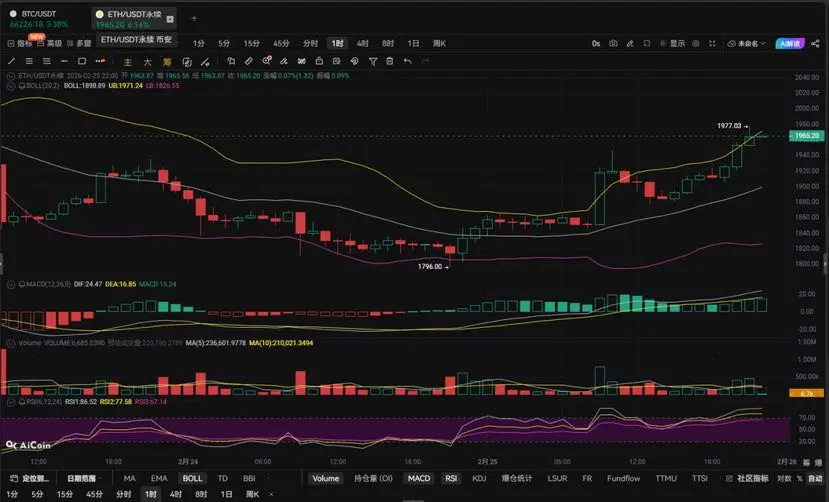Close the ETH/USDT永续 tab

click(x=170, y=19)
